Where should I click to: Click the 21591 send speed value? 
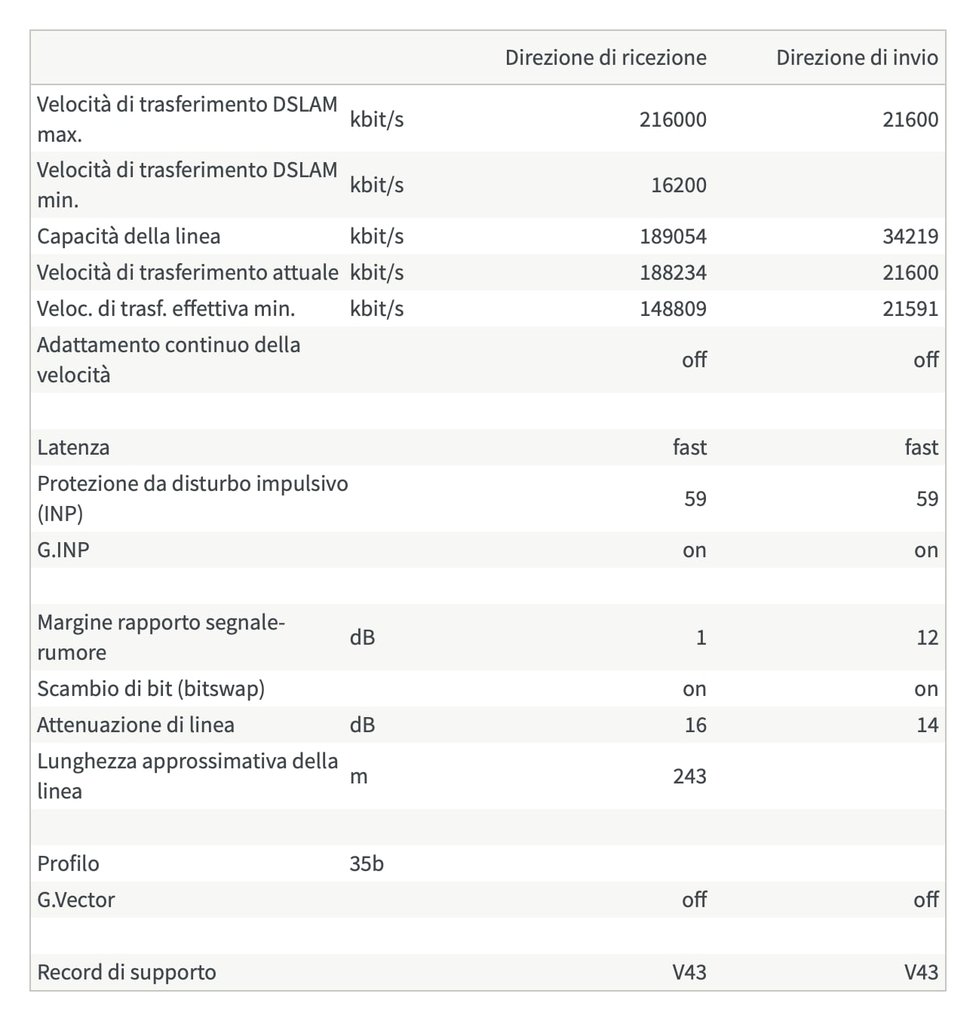tap(910, 309)
